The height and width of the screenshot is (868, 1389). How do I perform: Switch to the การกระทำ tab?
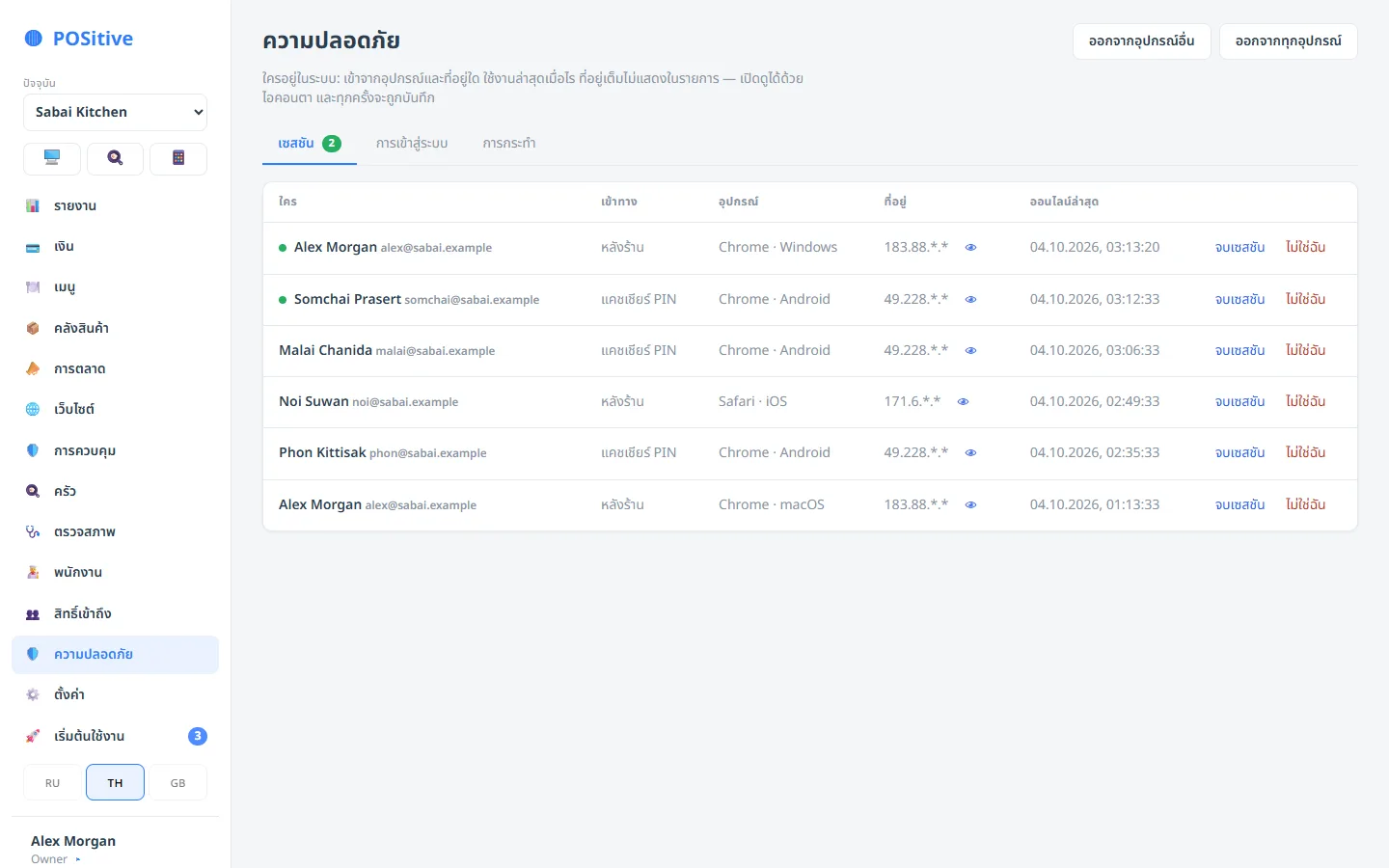point(509,143)
